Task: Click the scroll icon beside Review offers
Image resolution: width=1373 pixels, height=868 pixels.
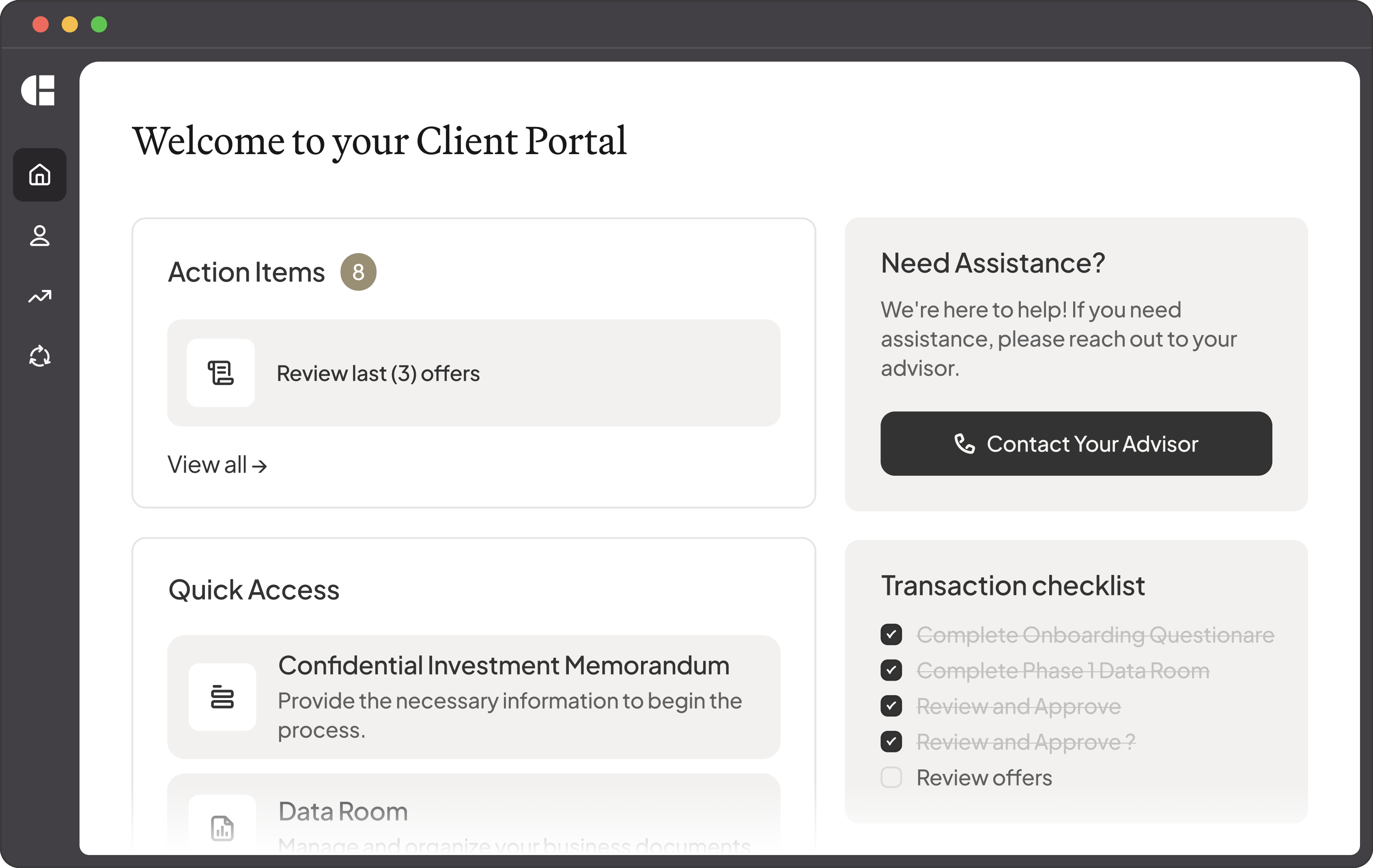Action: (x=221, y=373)
